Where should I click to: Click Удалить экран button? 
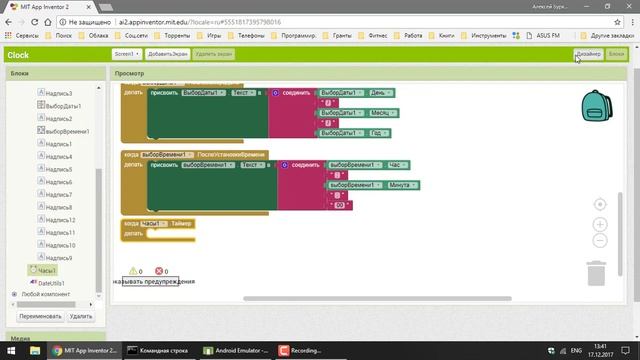pyautogui.click(x=213, y=54)
